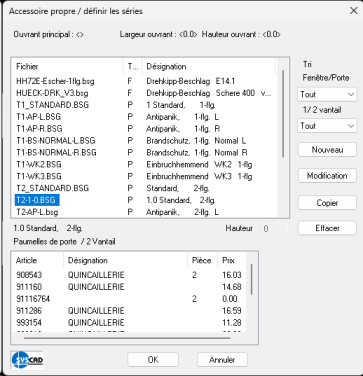Click price 11.28
Viewport: 363px width, 376px height.
coord(232,323)
